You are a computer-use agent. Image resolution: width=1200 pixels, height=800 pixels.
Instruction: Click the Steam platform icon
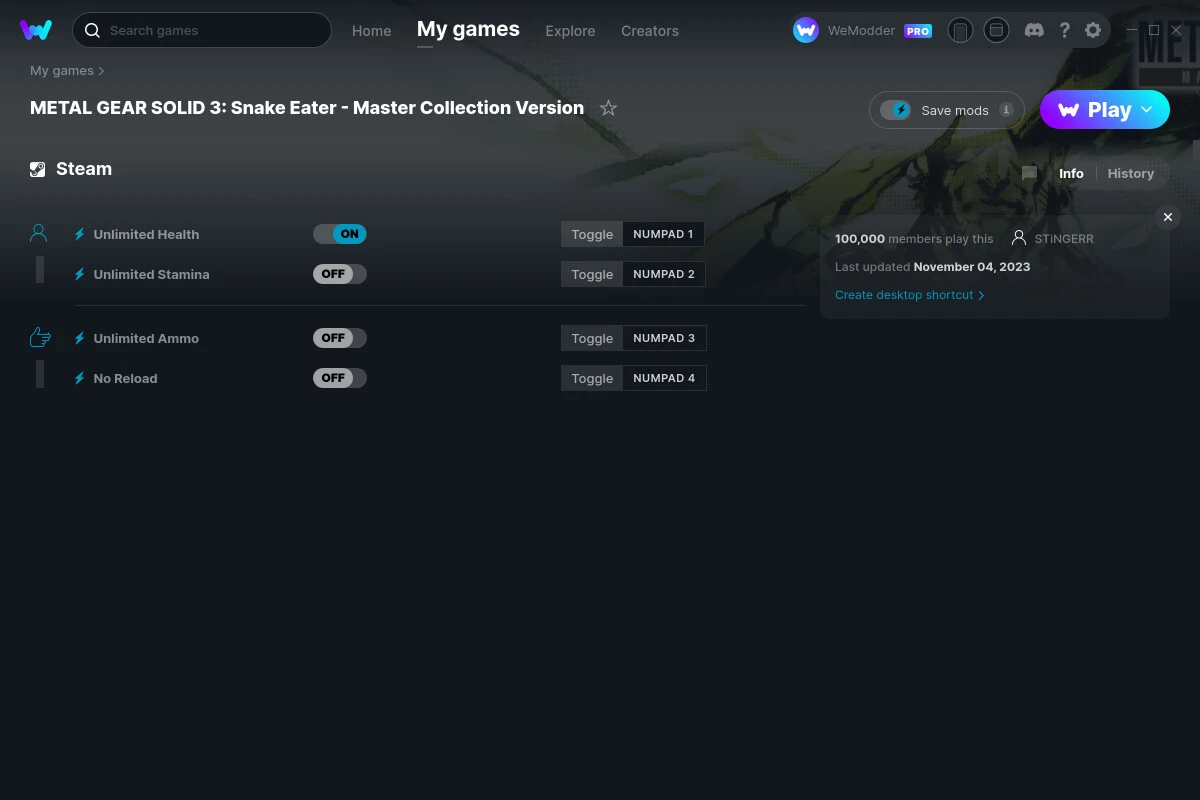[x=37, y=169]
